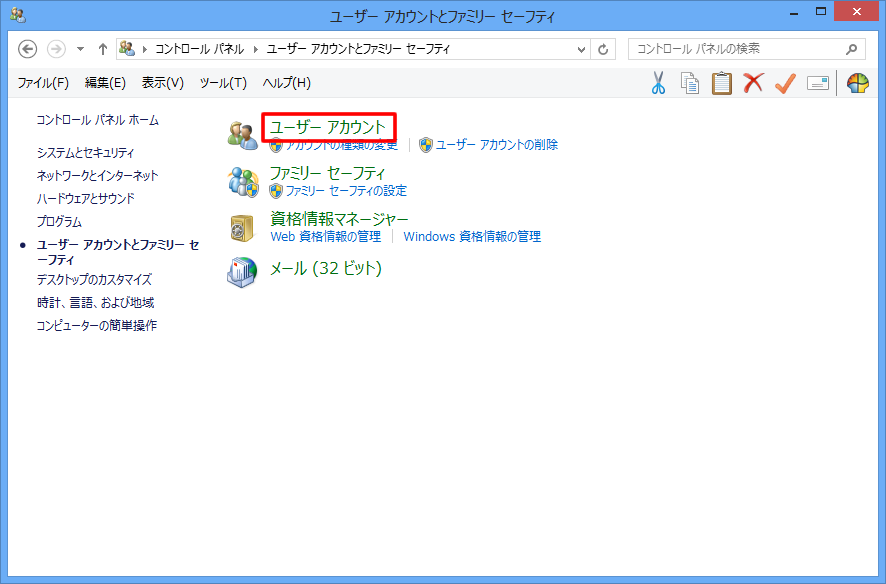886x584 pixels.
Task: Go back with the Back arrow
Action: [x=27, y=49]
